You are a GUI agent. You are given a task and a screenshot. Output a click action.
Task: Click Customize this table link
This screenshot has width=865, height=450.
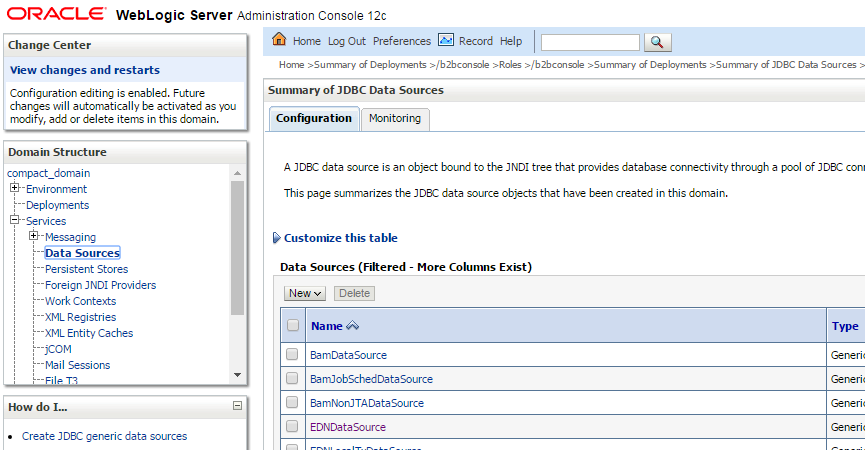coord(340,238)
